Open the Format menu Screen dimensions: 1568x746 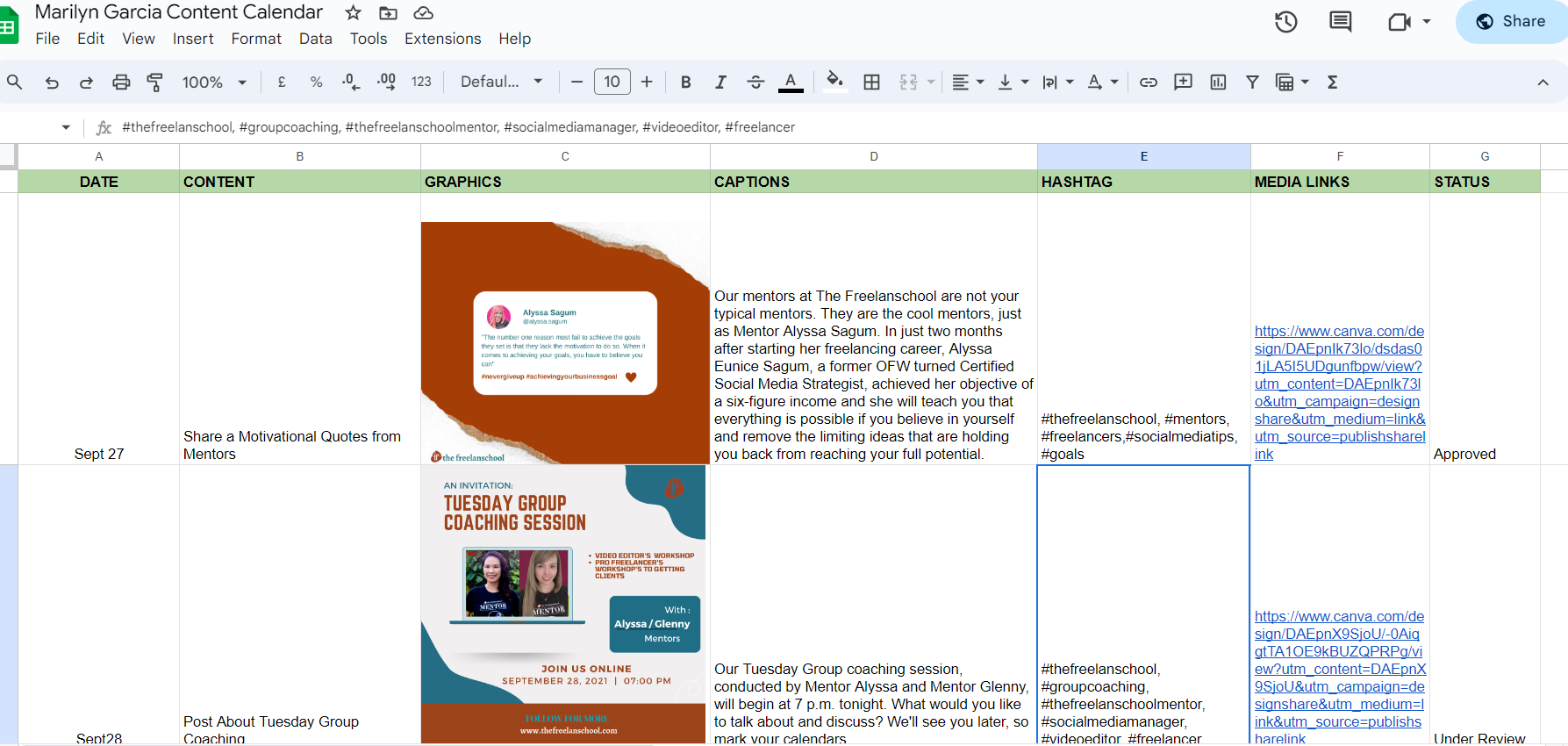pyautogui.click(x=256, y=39)
